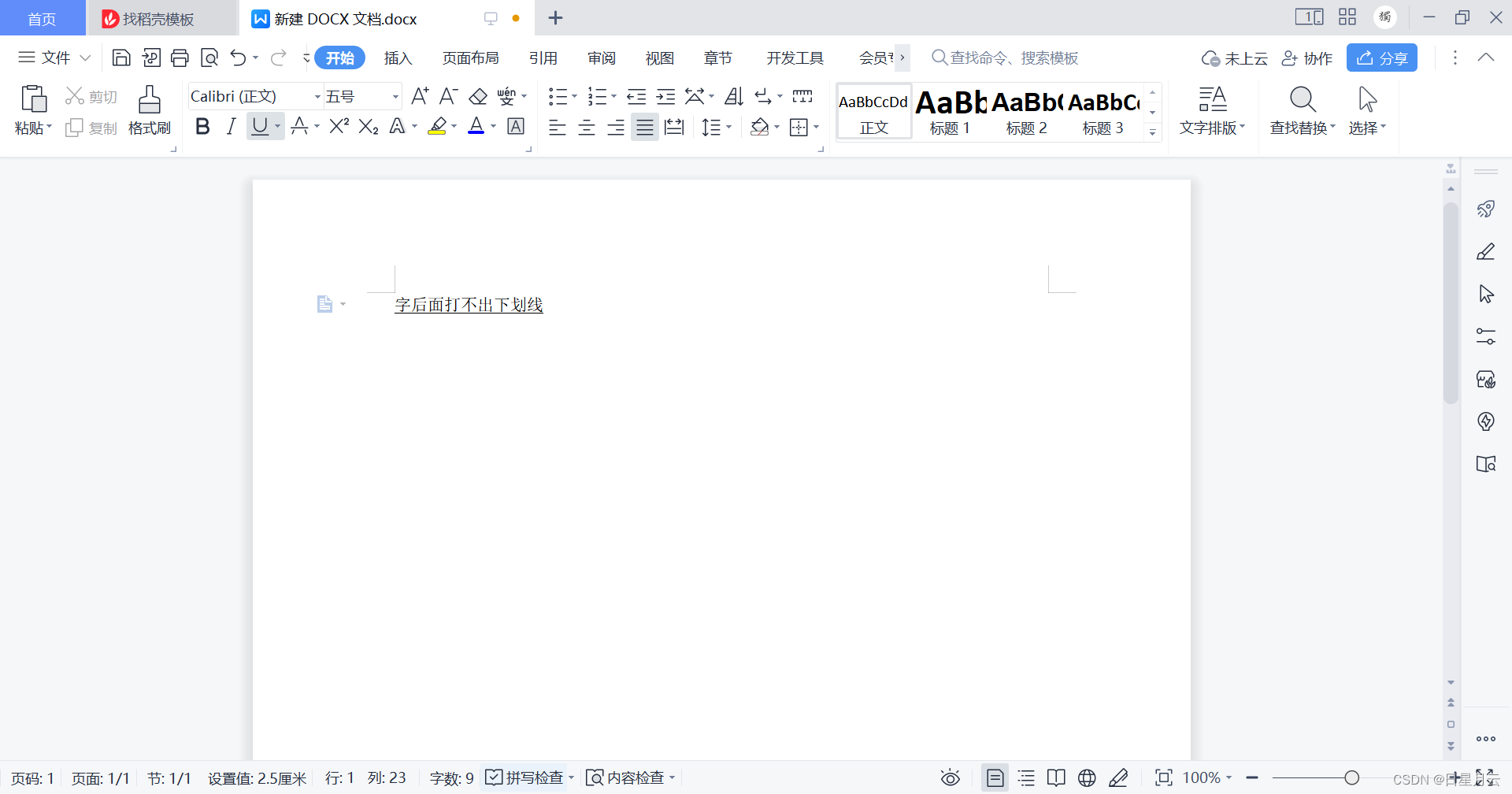Click the 未上云 cloud status button
The image size is (1512, 794).
[1234, 58]
